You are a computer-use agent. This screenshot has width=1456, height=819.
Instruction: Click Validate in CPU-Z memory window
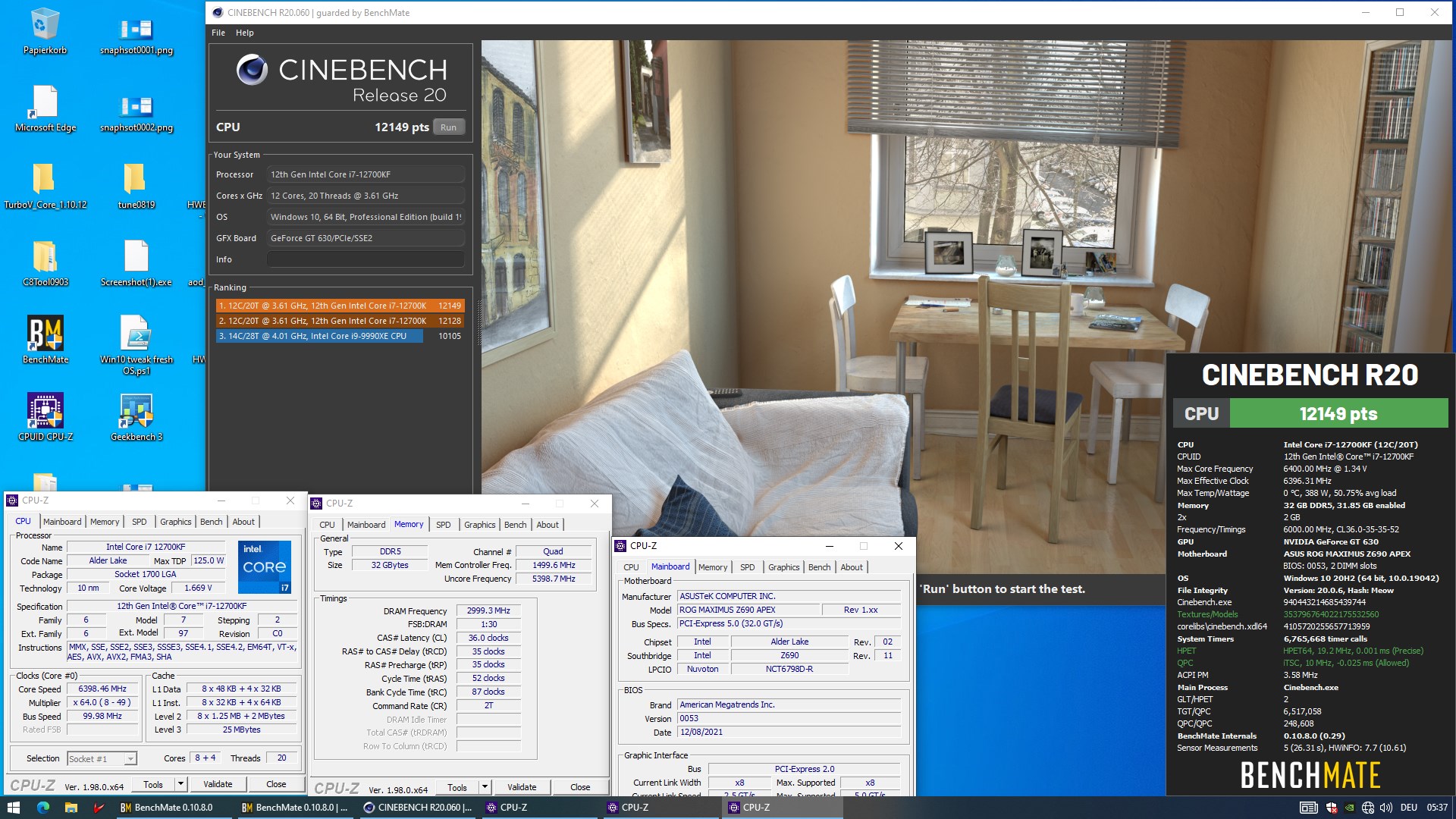522,787
